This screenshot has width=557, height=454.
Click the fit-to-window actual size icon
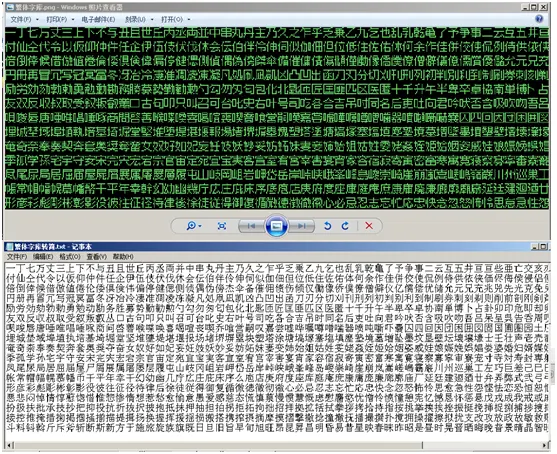[222, 226]
